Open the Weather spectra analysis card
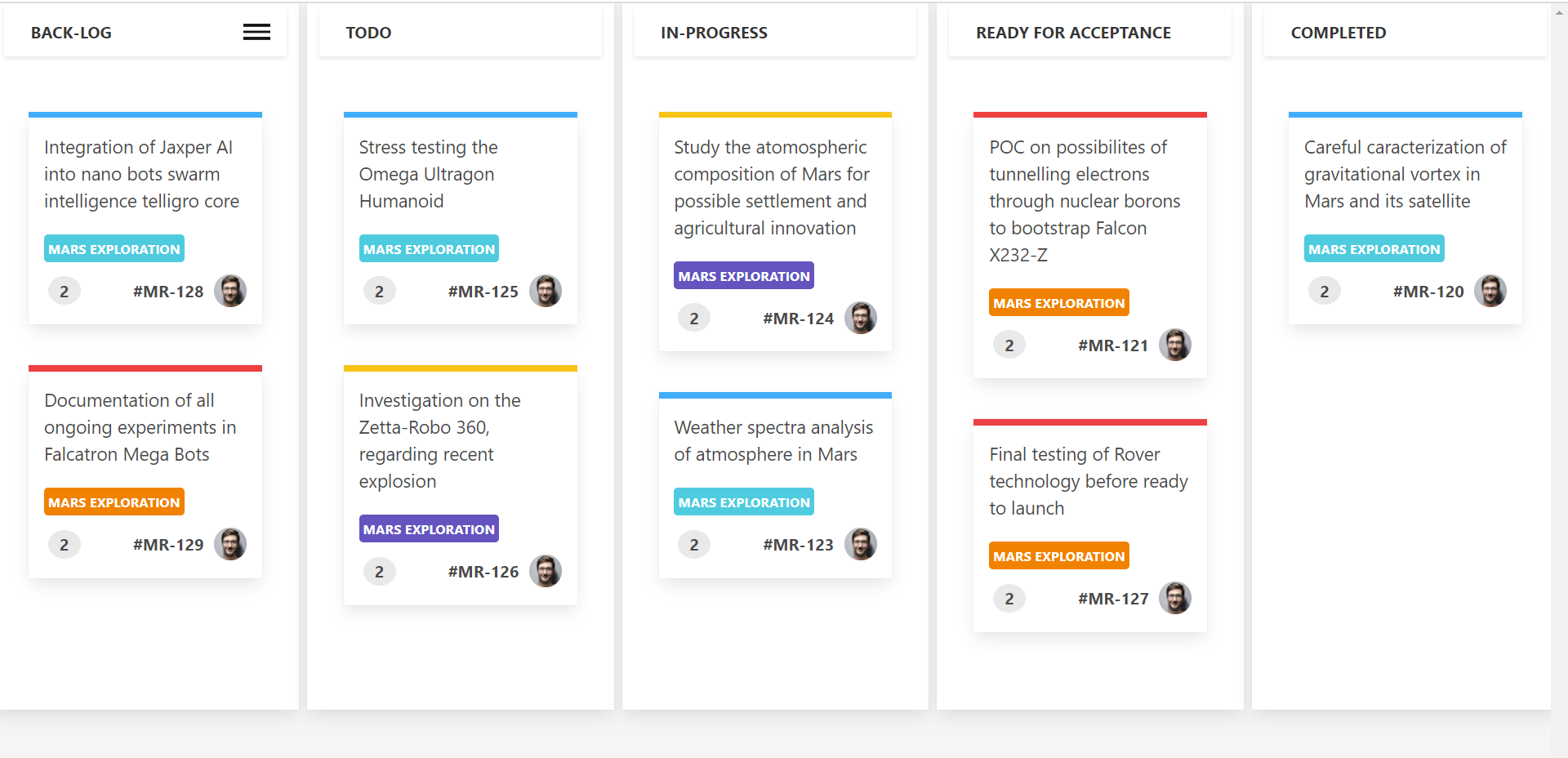Screen dimensions: 1568x758 pyautogui.click(x=773, y=441)
